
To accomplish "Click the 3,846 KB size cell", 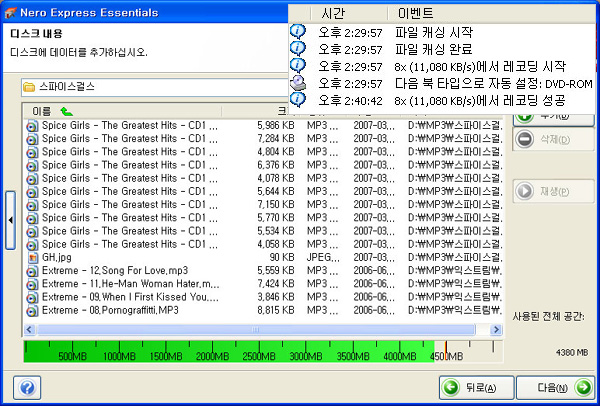I will point(276,297).
